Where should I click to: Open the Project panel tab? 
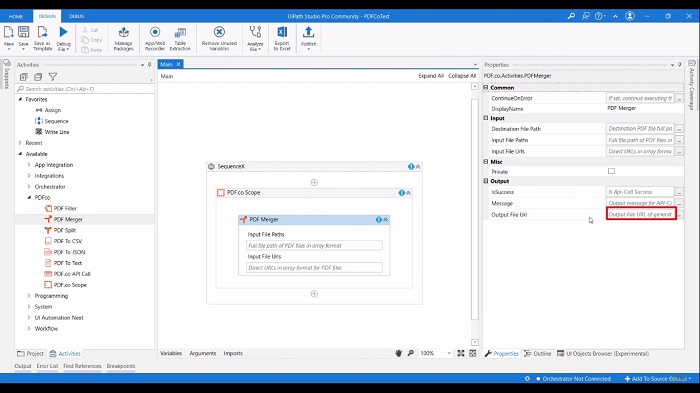[30, 353]
